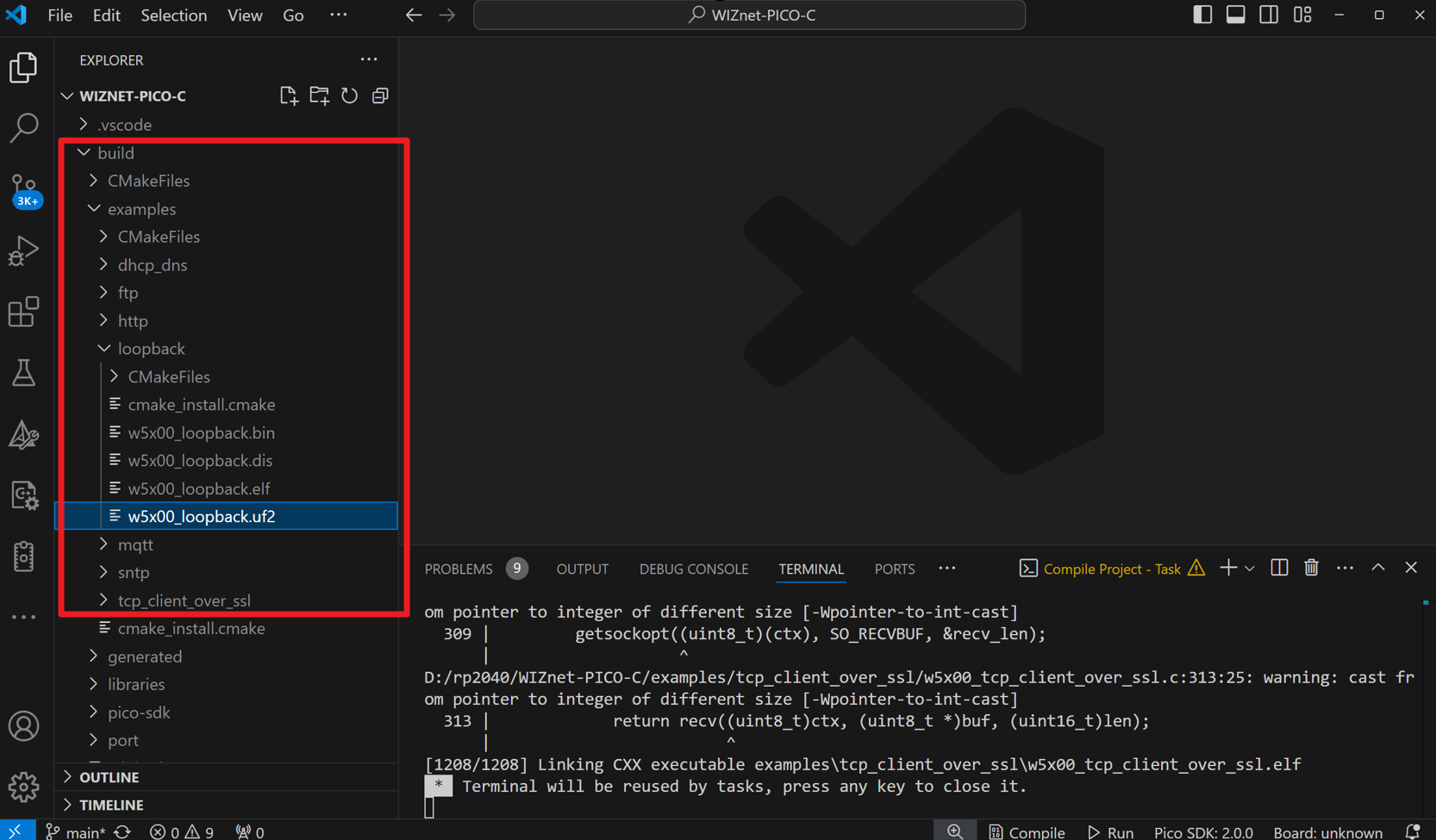Open the View menu
This screenshot has height=840, width=1436.
pyautogui.click(x=245, y=16)
